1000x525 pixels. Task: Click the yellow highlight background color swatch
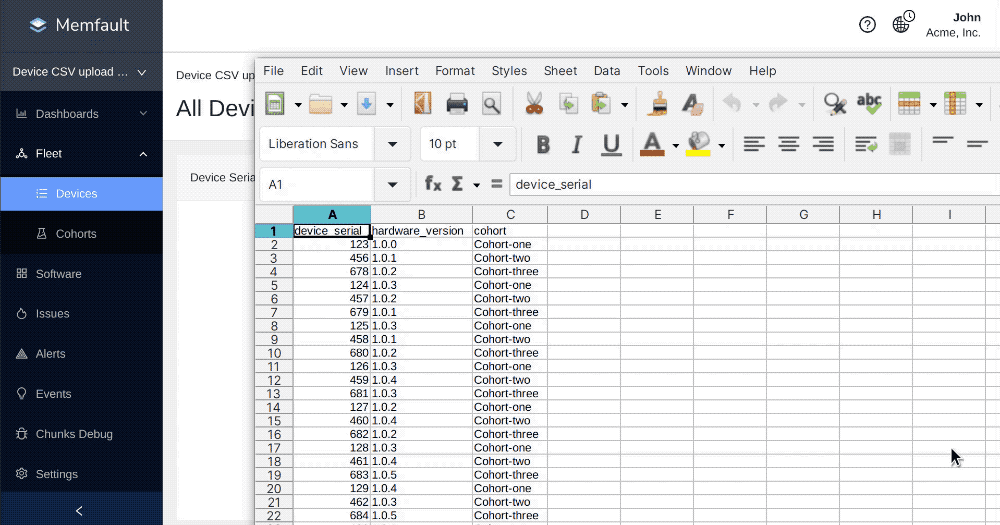tap(699, 143)
